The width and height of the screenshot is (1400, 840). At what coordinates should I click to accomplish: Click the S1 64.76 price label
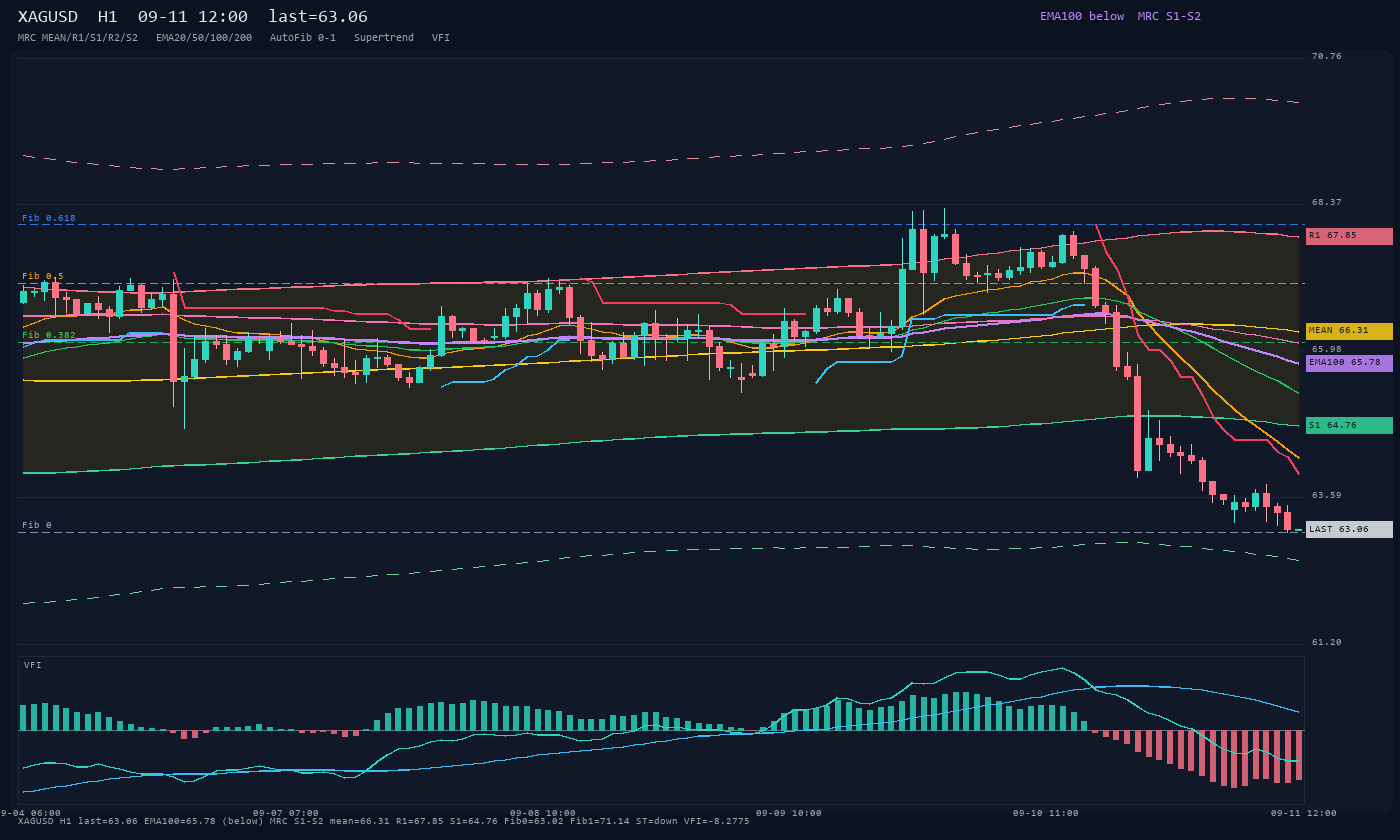click(1349, 426)
